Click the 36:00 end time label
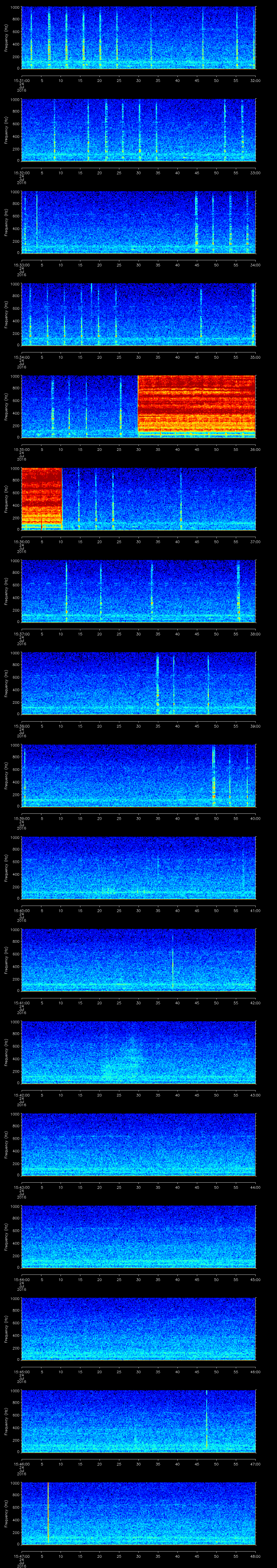This screenshot has height=1568, width=277. (x=255, y=449)
